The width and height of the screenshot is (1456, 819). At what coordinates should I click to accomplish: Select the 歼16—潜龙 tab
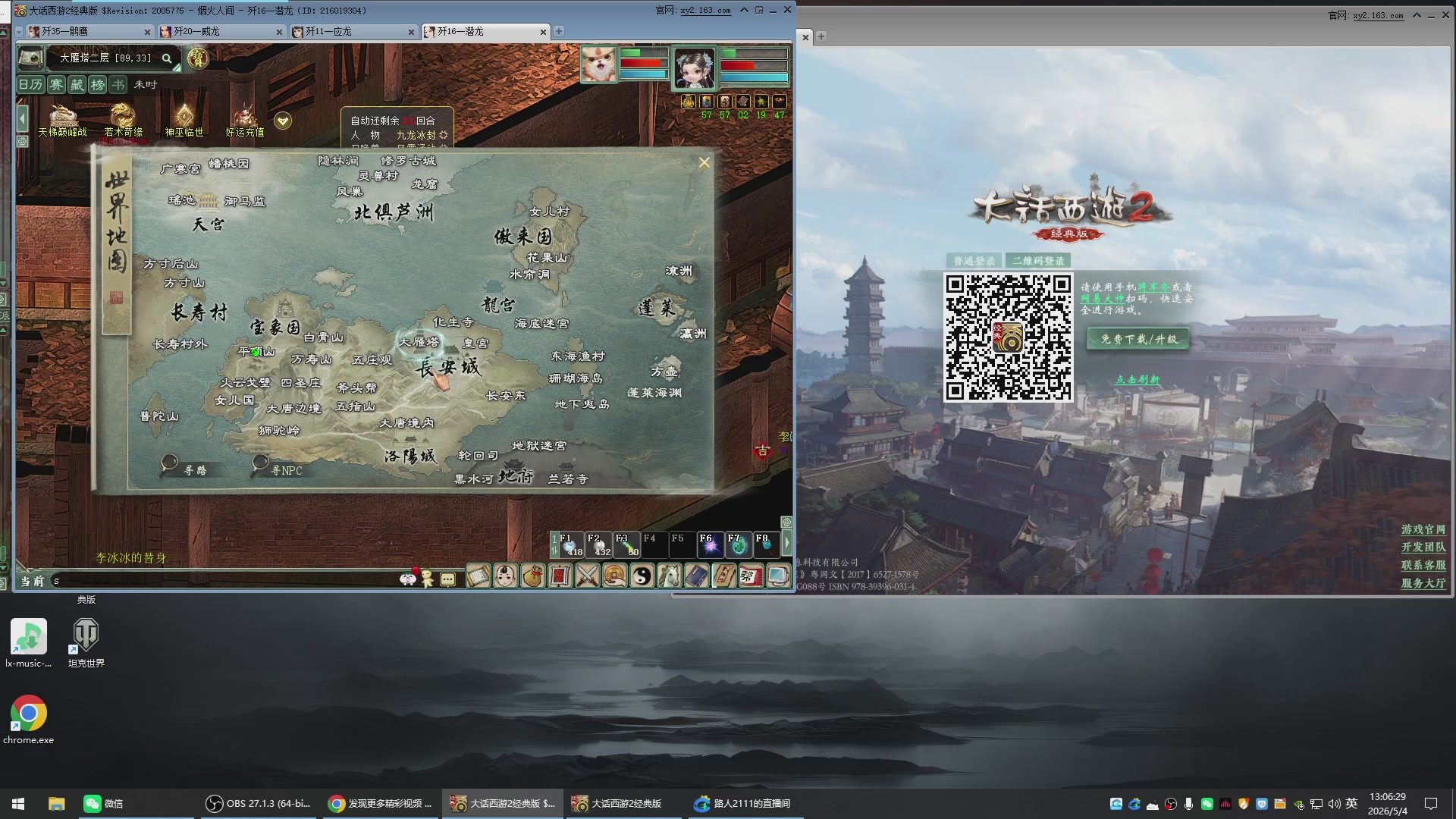point(485,32)
